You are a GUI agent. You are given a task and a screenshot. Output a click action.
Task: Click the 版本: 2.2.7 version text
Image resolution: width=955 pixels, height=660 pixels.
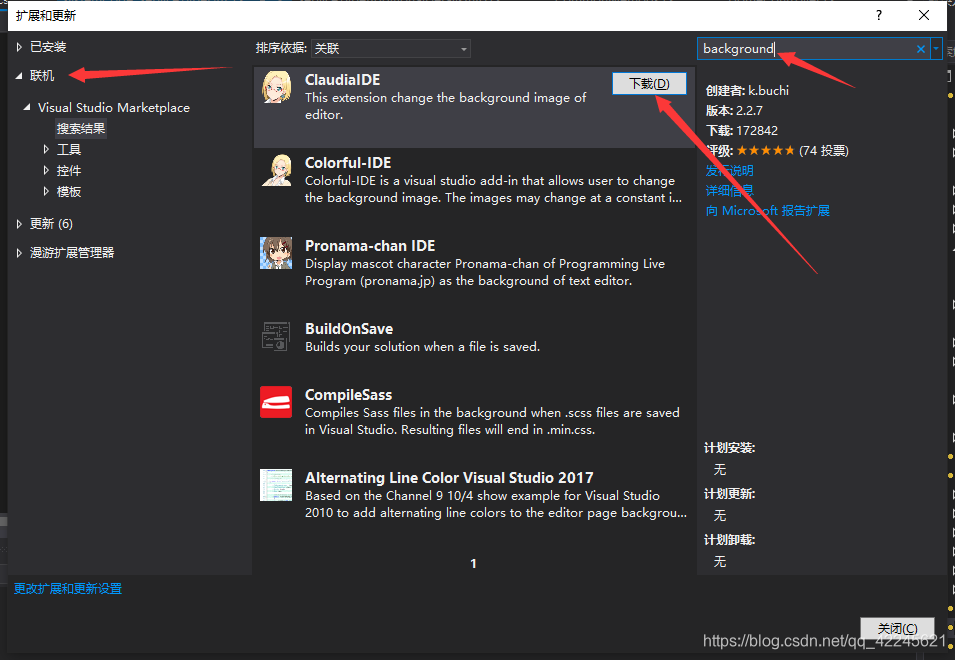(734, 111)
